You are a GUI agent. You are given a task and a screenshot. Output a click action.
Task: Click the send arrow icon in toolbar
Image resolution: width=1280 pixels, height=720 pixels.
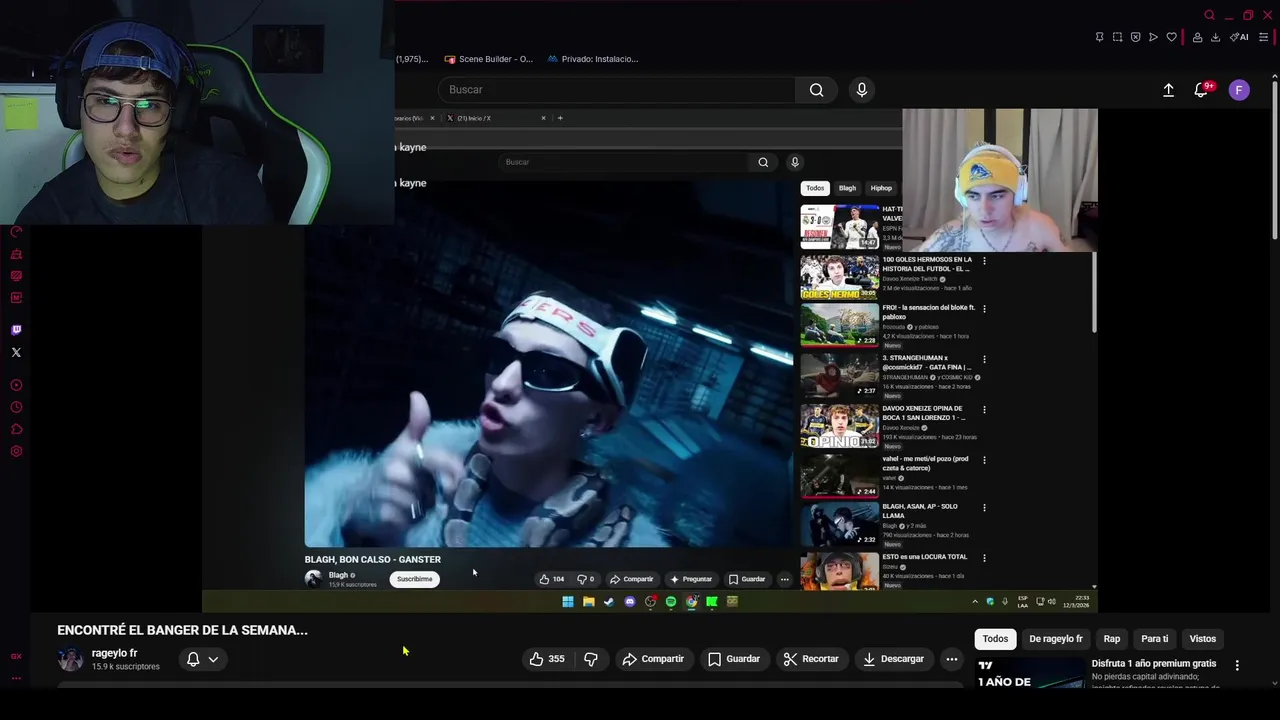(1153, 37)
